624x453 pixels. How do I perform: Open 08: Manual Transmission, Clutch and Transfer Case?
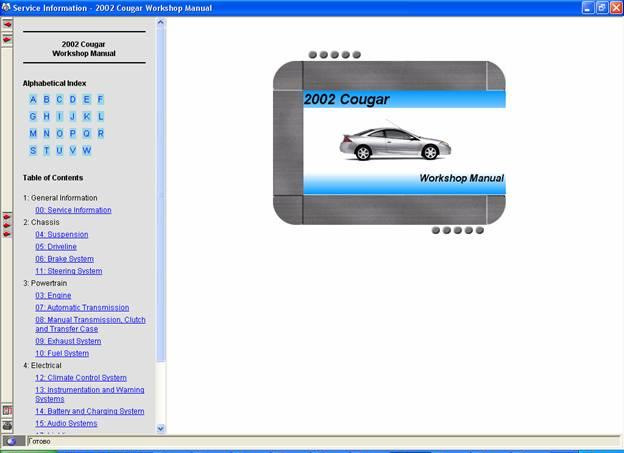90,324
